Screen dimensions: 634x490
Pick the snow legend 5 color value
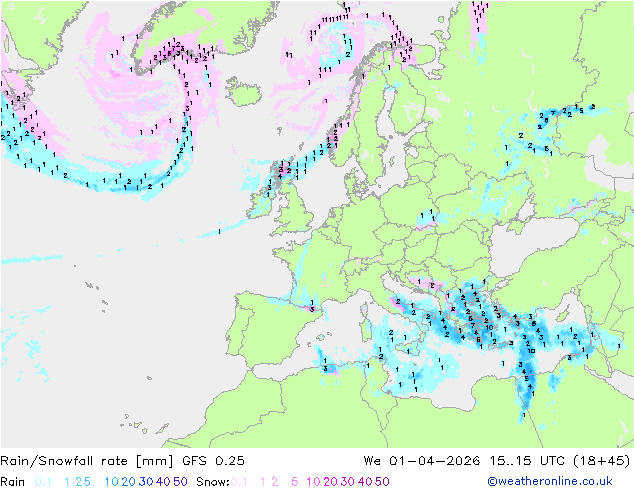(295, 482)
